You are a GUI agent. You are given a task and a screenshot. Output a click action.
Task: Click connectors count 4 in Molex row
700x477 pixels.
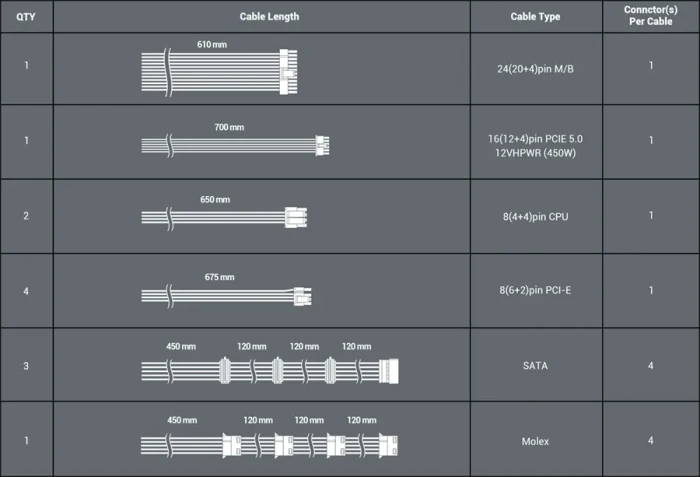(650, 441)
